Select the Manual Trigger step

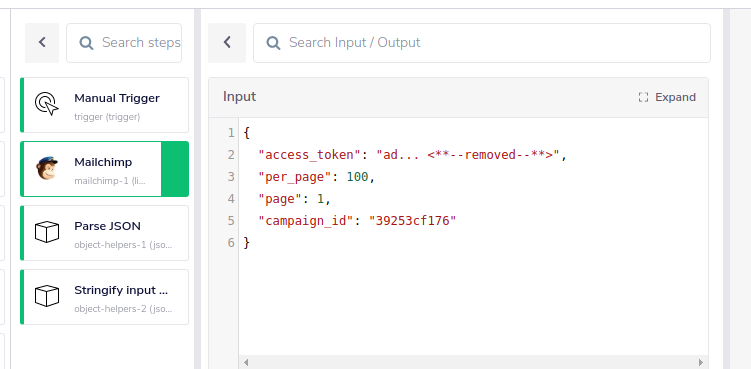[x=104, y=105]
